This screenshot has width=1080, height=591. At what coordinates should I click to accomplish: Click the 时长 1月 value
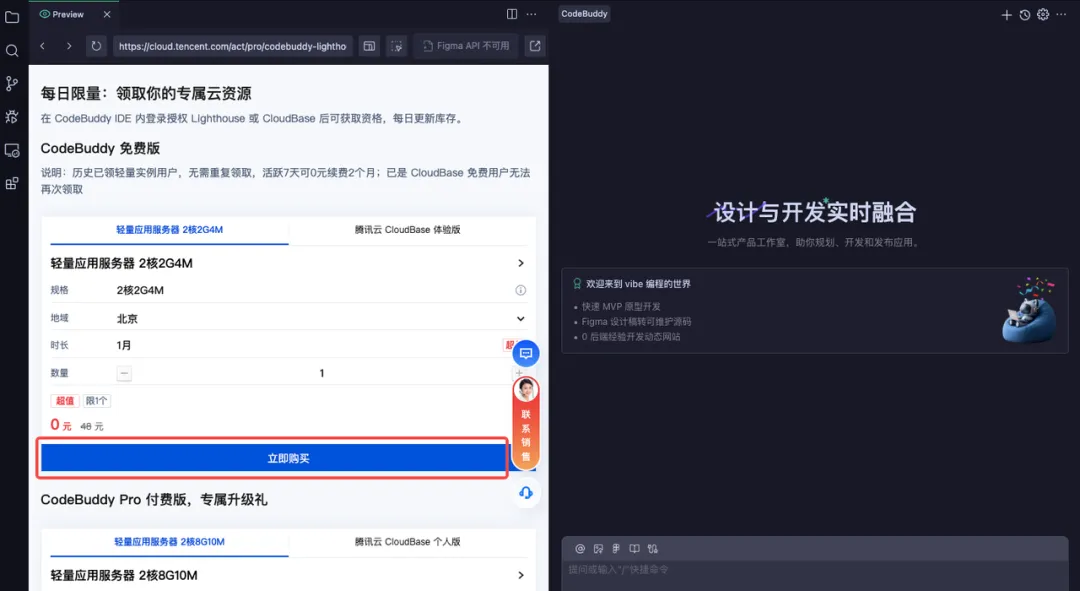click(124, 346)
